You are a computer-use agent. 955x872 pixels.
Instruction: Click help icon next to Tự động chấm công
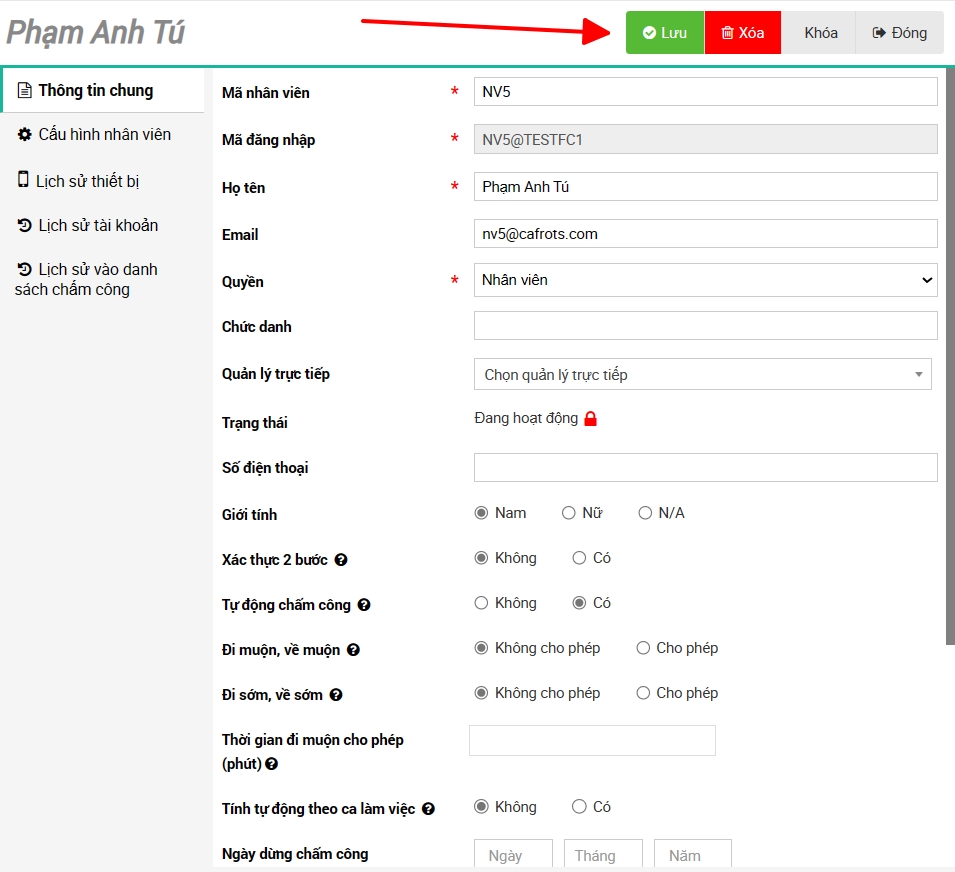(x=364, y=605)
